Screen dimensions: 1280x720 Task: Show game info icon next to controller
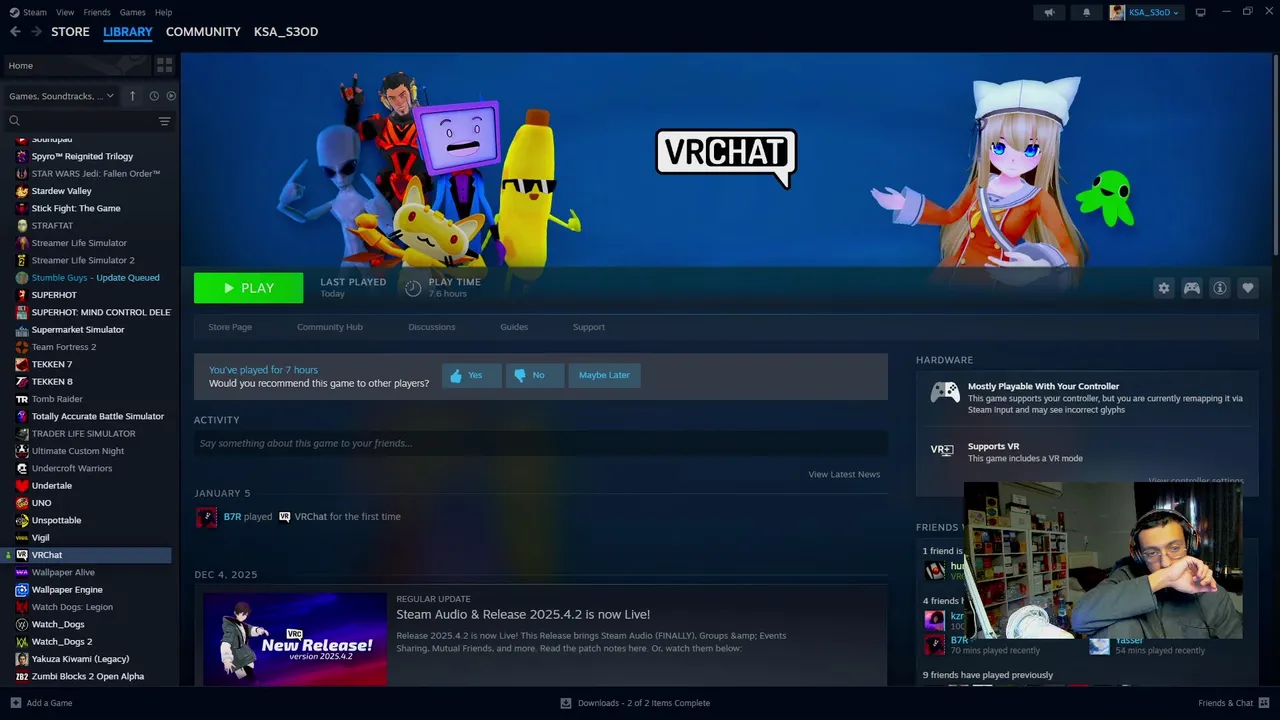tap(1220, 288)
